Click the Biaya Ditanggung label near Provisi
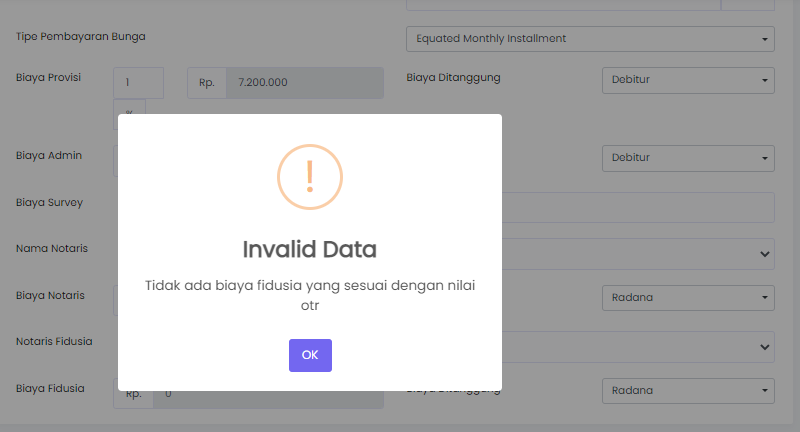Viewport: 800px width, 432px height. (453, 78)
